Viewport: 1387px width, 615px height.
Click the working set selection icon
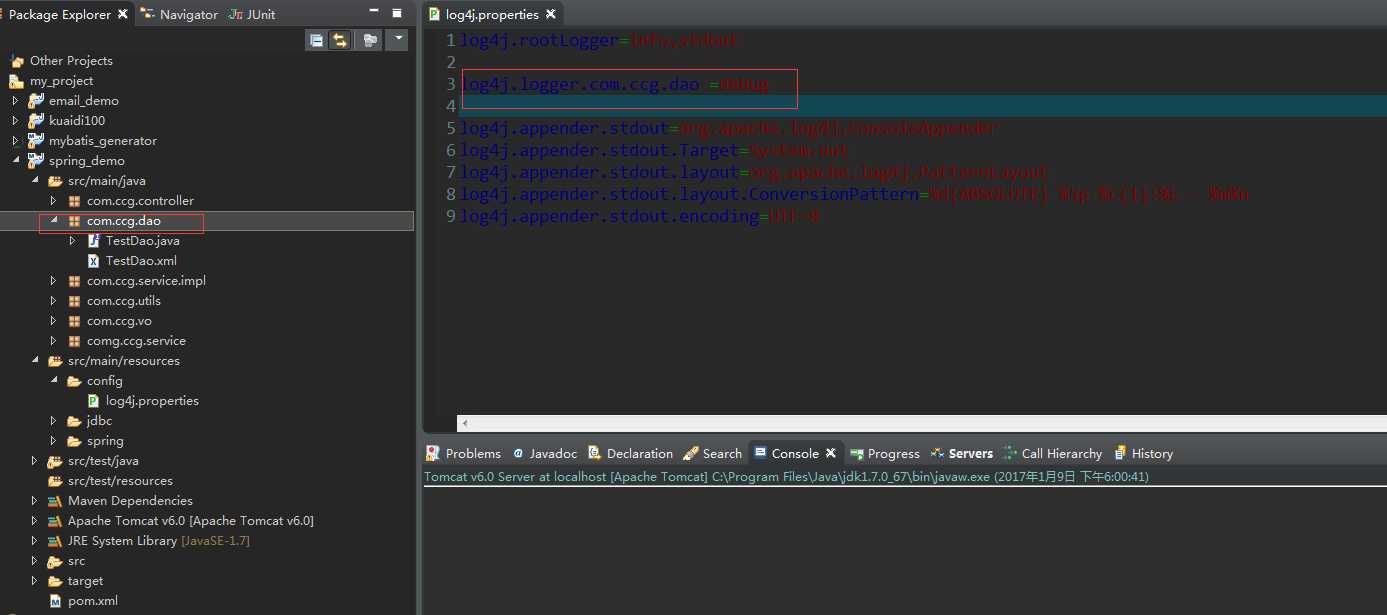point(371,40)
